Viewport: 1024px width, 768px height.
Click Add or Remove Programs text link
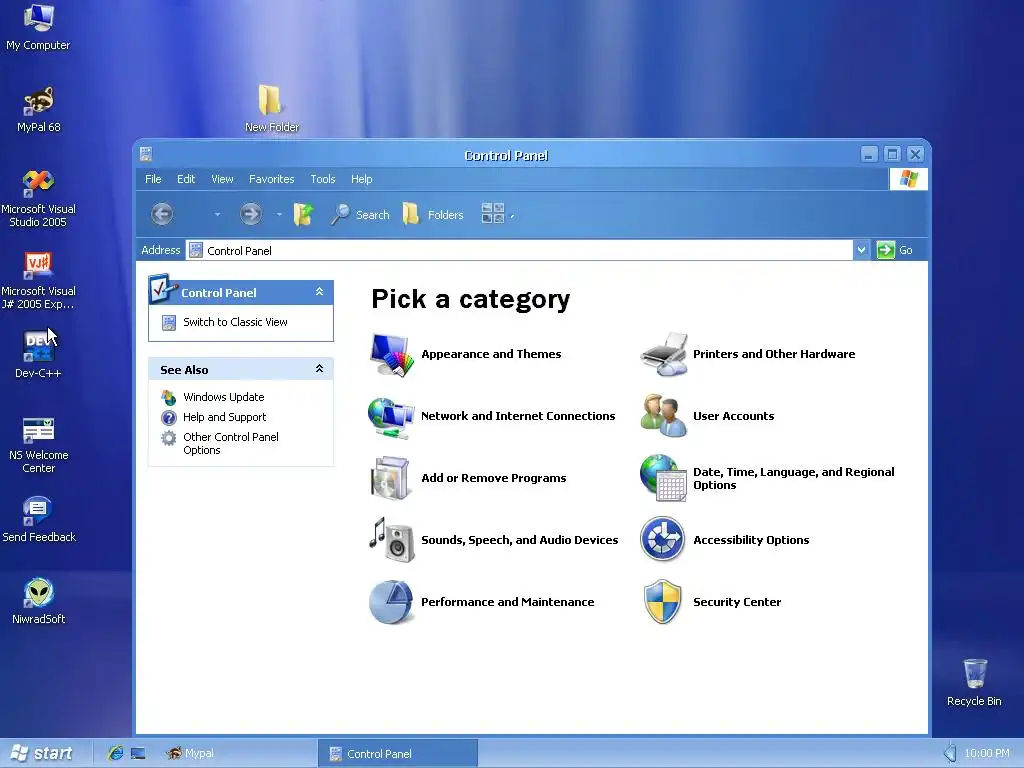point(494,478)
